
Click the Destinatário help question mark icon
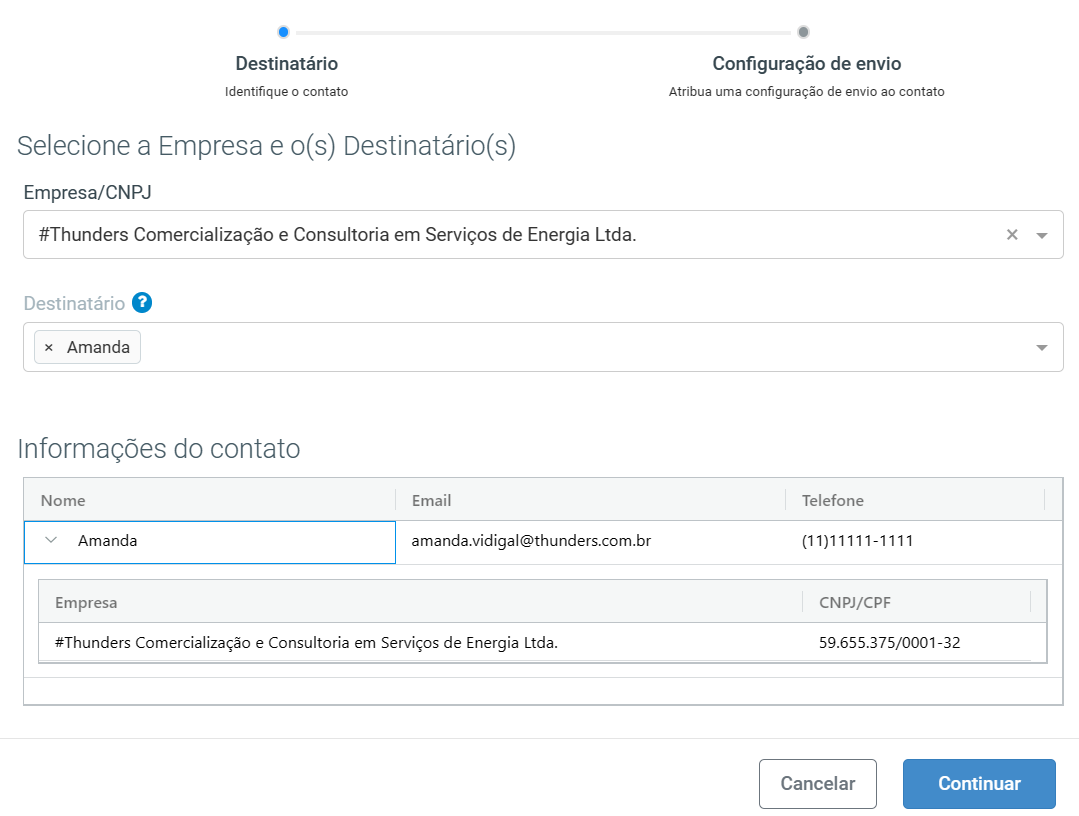pyautogui.click(x=142, y=302)
